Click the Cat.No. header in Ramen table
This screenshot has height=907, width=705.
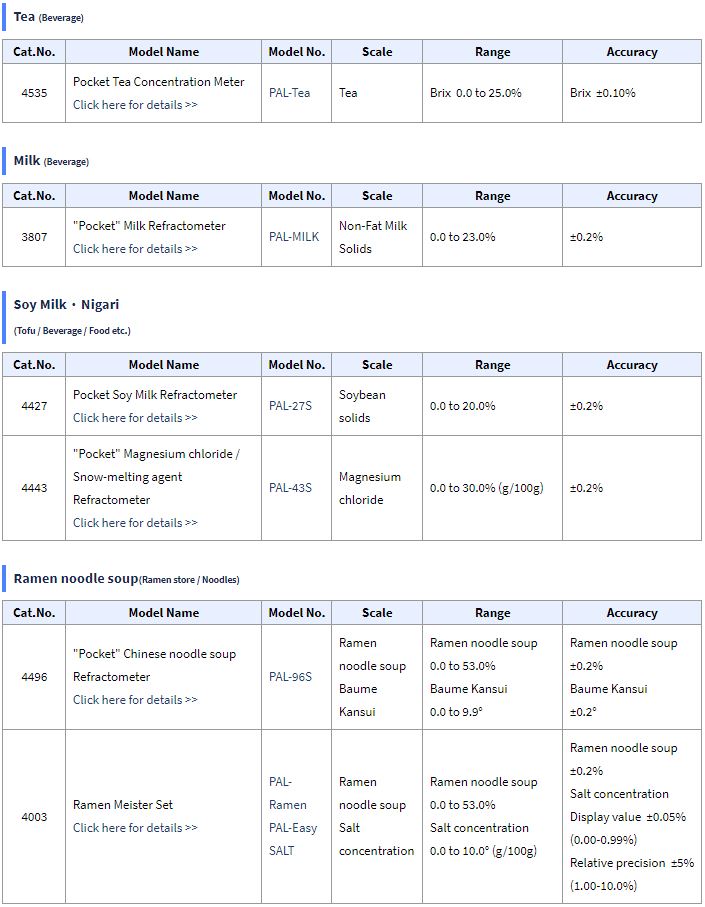click(34, 613)
